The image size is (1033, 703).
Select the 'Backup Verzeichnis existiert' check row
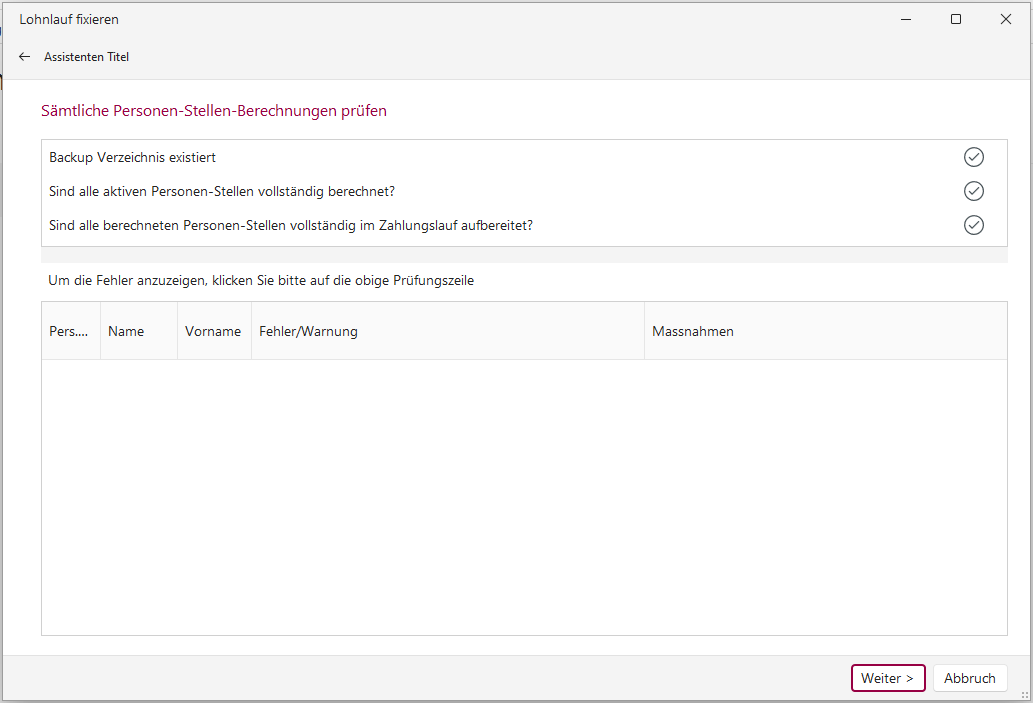tap(133, 157)
